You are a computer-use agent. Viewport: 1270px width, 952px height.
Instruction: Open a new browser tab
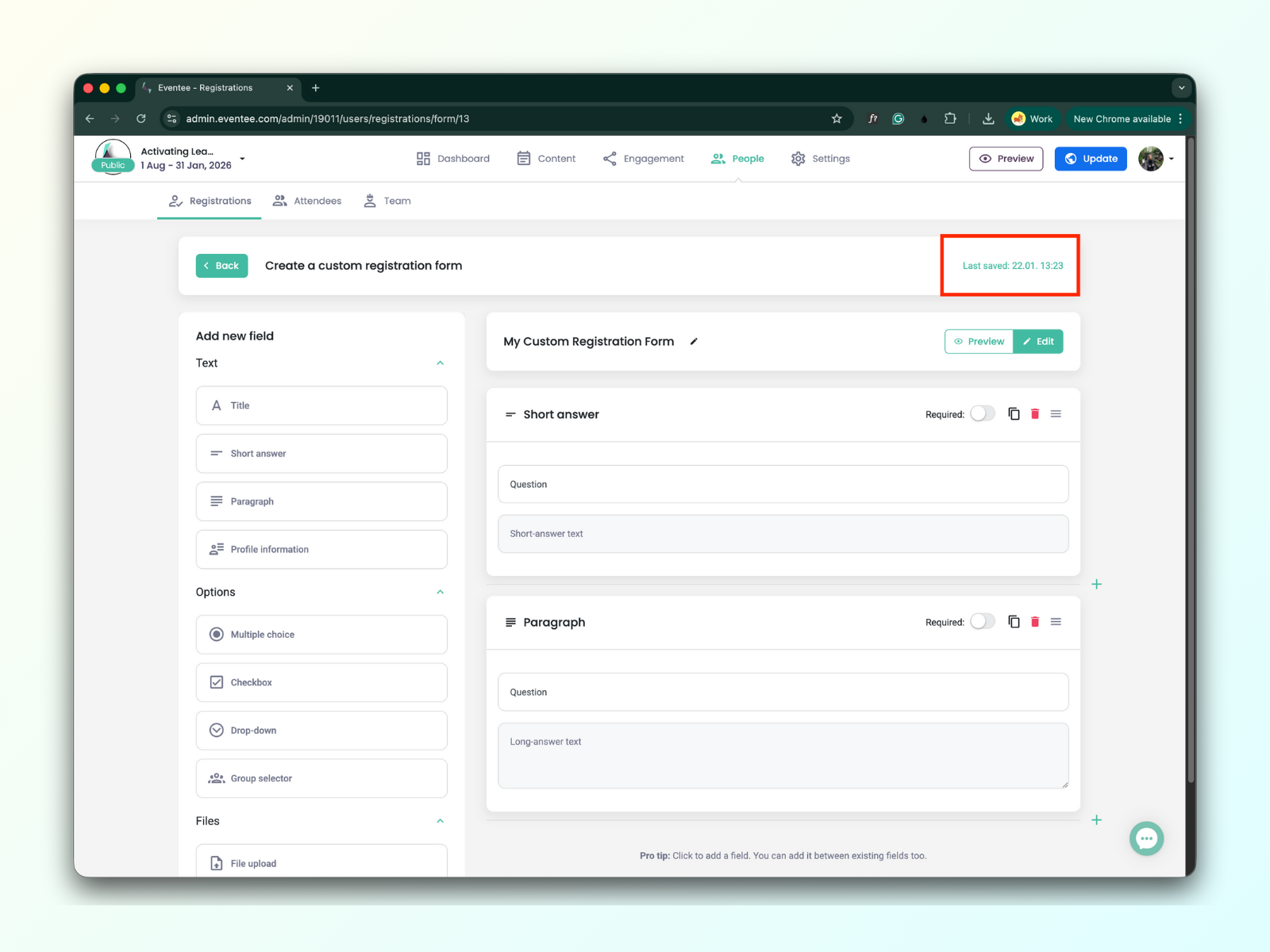click(316, 88)
